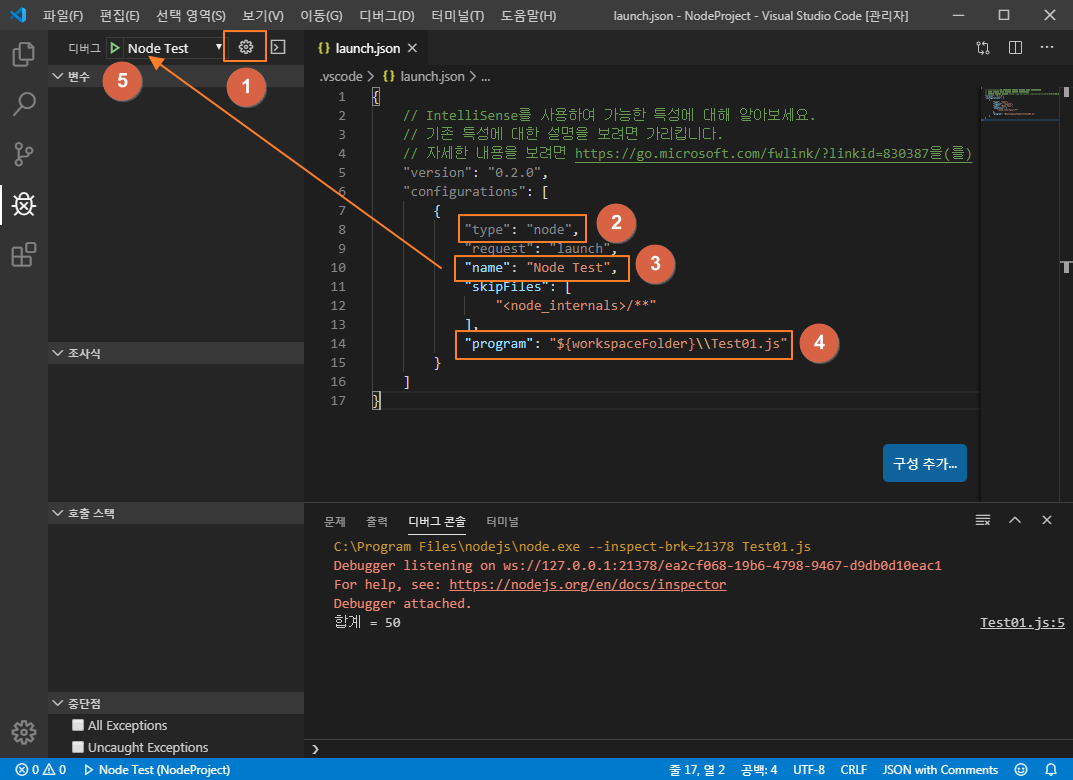The height and width of the screenshot is (780, 1073).
Task: Click the 구성 추가... button
Action: (925, 463)
